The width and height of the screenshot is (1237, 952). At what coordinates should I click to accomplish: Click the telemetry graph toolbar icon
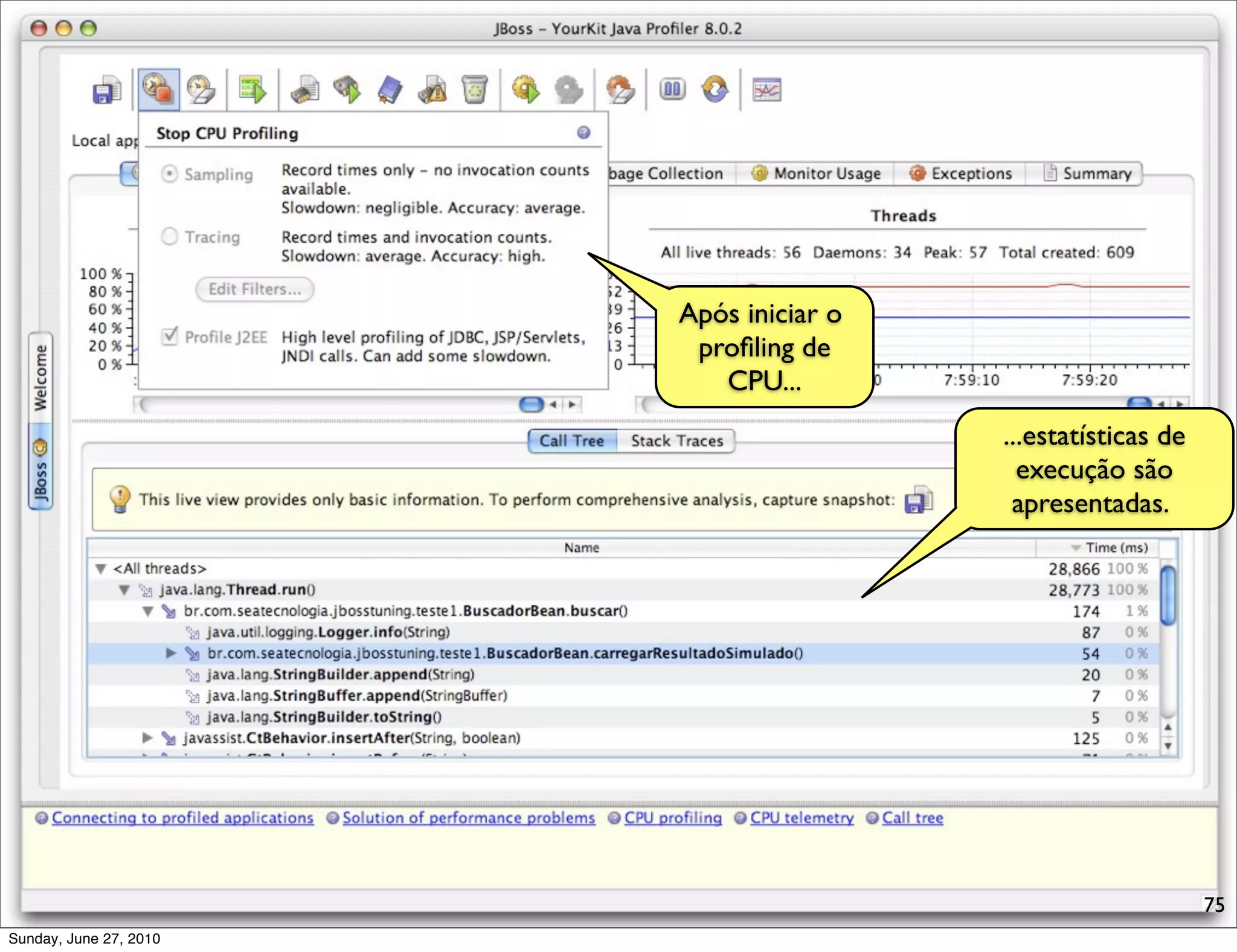tap(766, 91)
